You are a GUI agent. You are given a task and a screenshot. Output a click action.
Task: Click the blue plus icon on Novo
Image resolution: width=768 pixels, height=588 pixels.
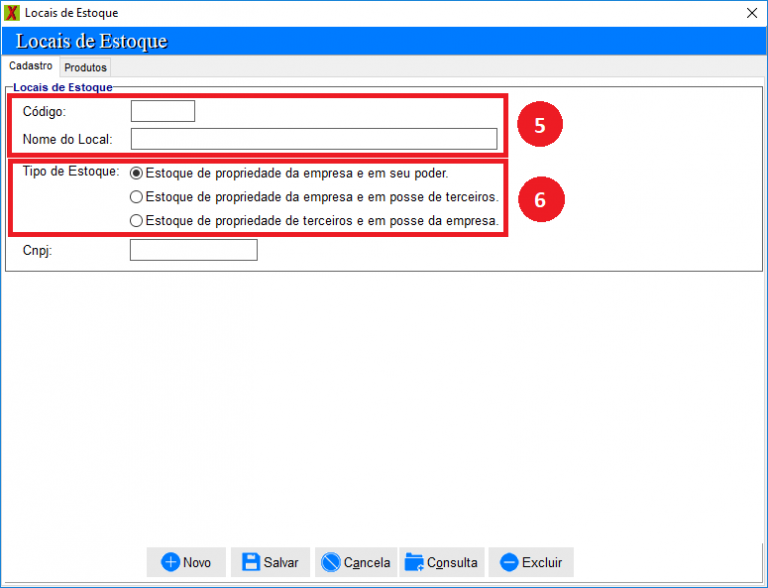point(171,562)
